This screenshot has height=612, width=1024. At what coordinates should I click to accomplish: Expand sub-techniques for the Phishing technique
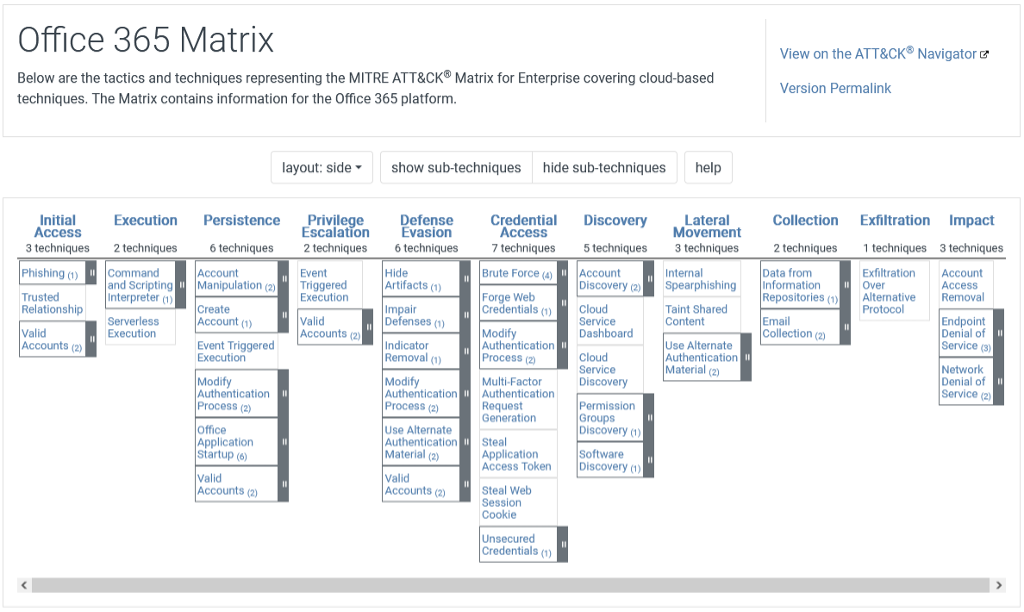pyautogui.click(x=92, y=273)
